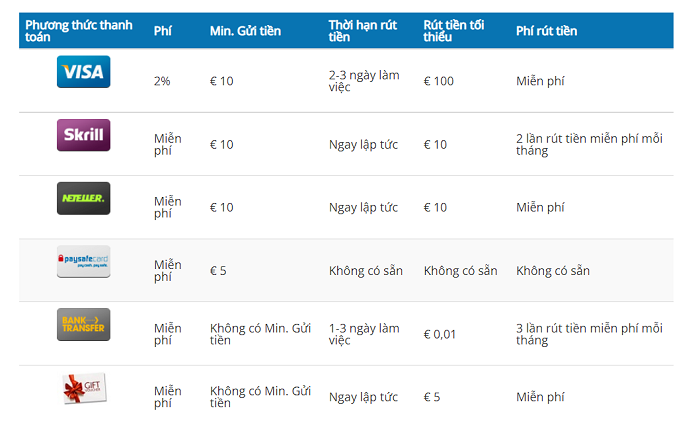Click '1-3 ngày làm việc' in bank row
The width and height of the screenshot is (700, 427).
[x=364, y=334]
